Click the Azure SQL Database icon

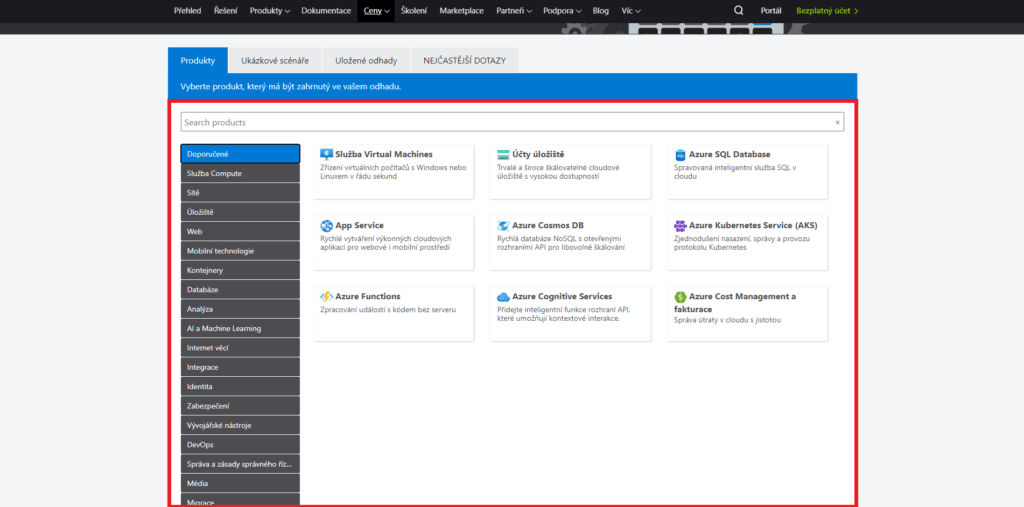click(680, 155)
